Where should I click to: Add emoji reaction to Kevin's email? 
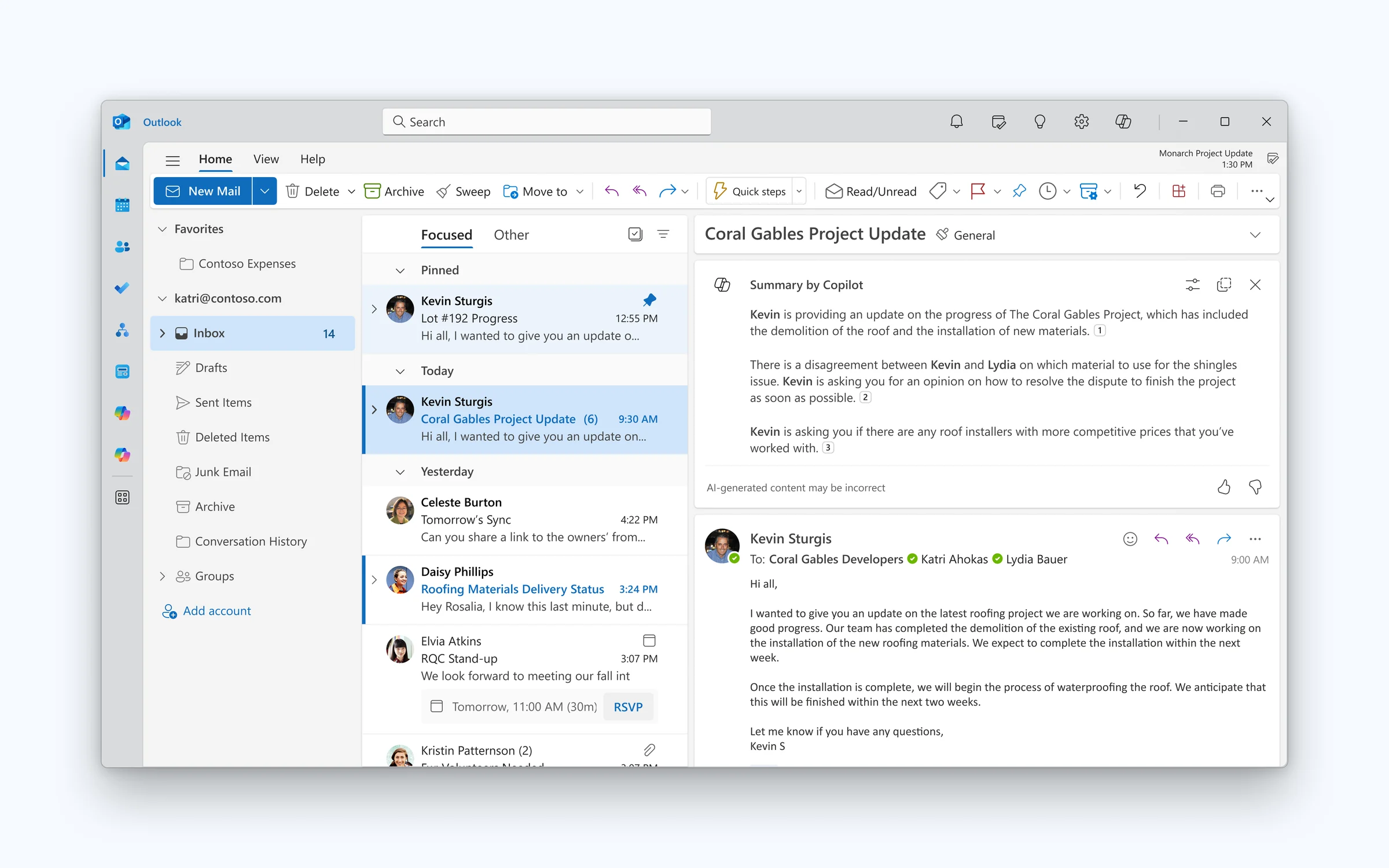point(1130,539)
